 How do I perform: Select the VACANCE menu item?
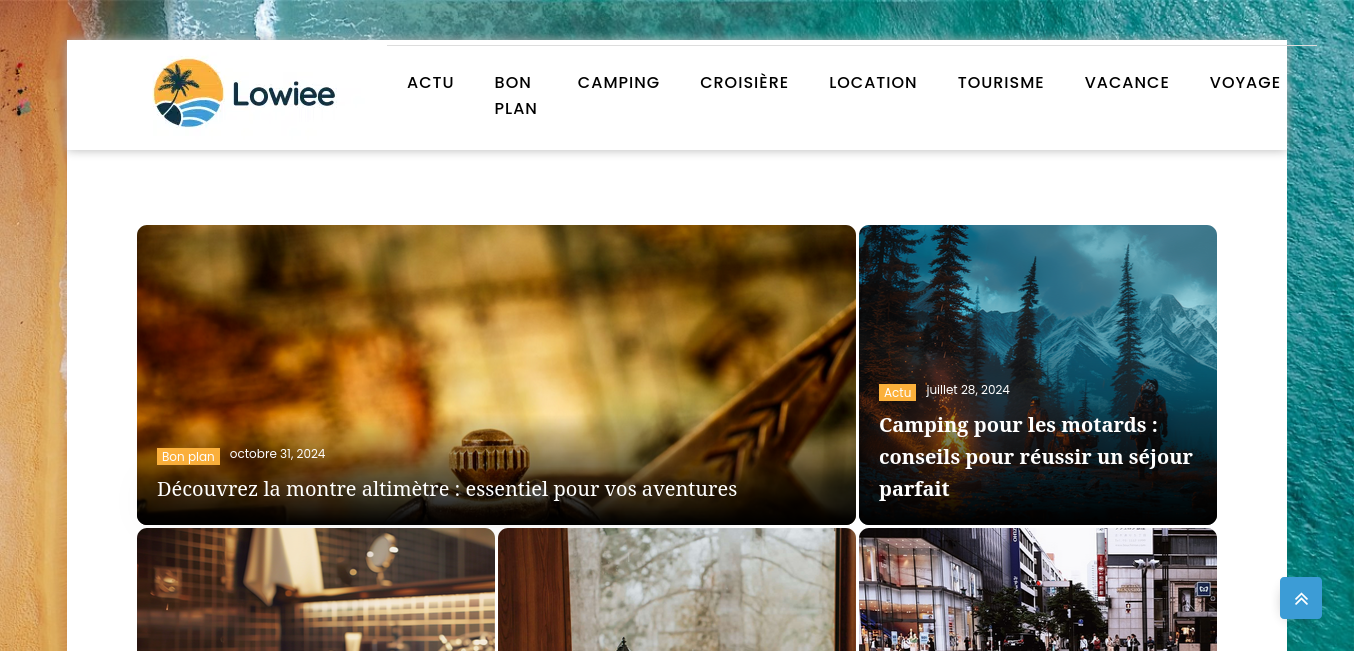pyautogui.click(x=1127, y=83)
